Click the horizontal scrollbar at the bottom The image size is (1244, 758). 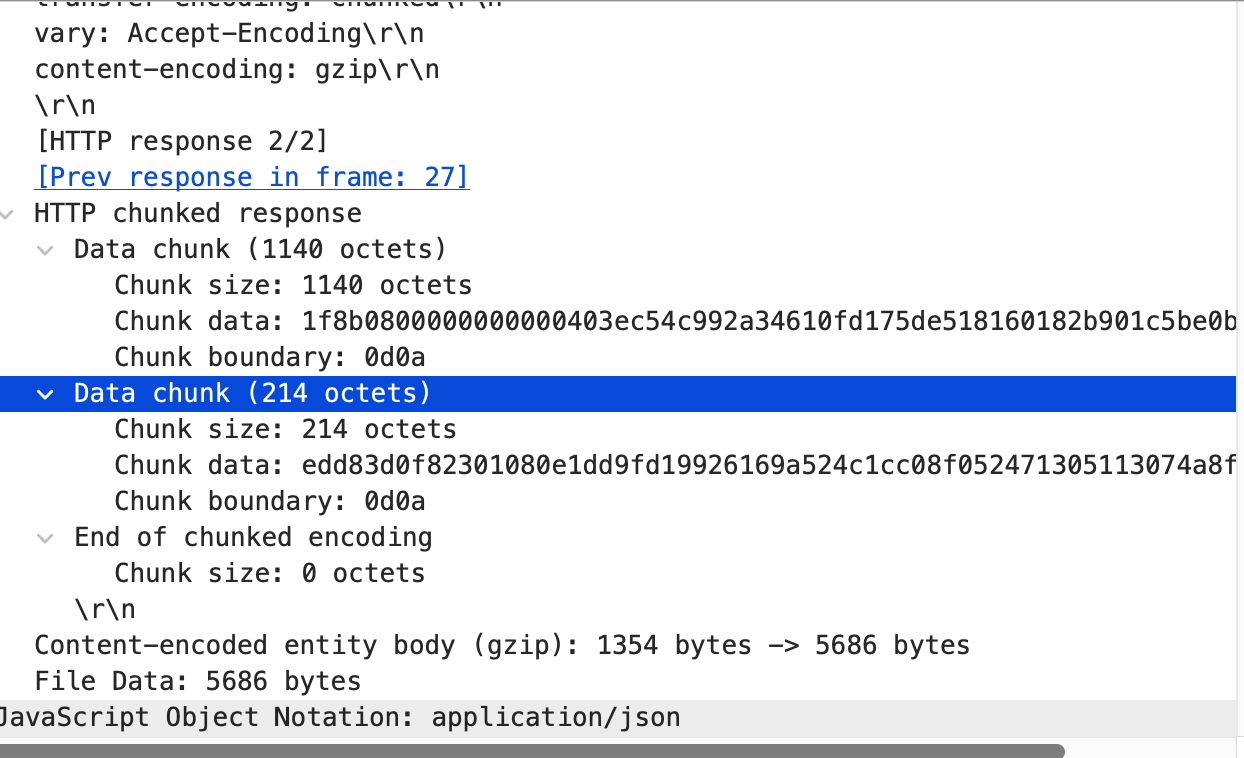click(530, 747)
